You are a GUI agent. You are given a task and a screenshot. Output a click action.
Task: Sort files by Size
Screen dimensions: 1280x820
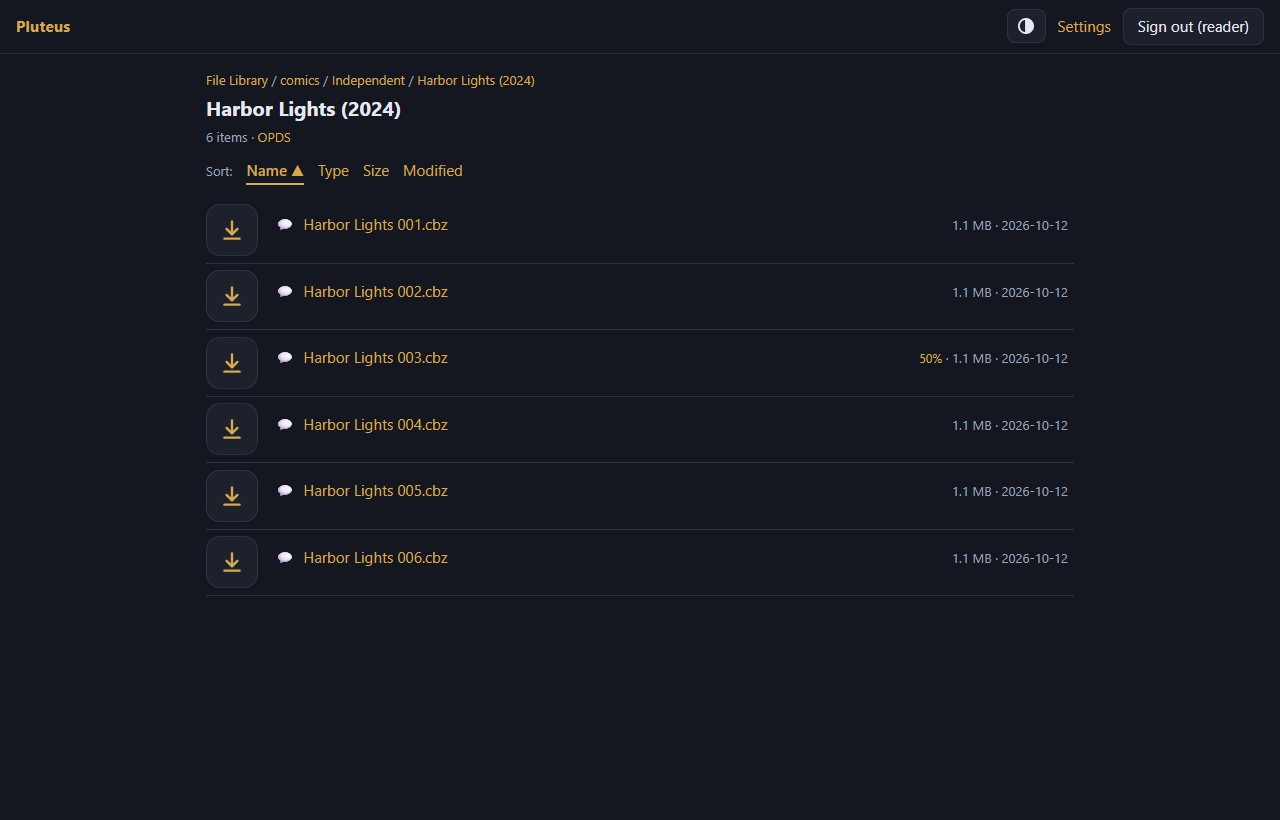(376, 171)
